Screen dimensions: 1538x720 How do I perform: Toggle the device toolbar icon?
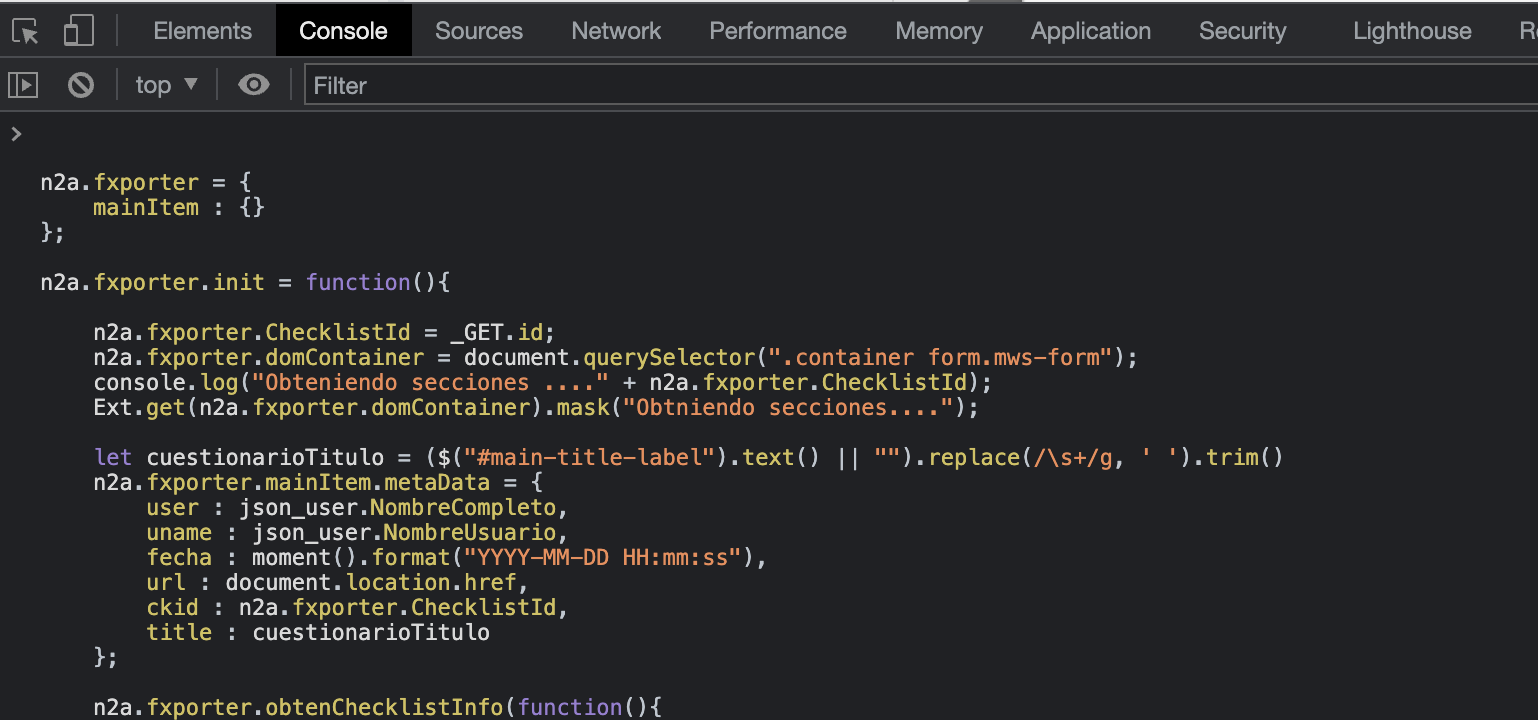78,31
